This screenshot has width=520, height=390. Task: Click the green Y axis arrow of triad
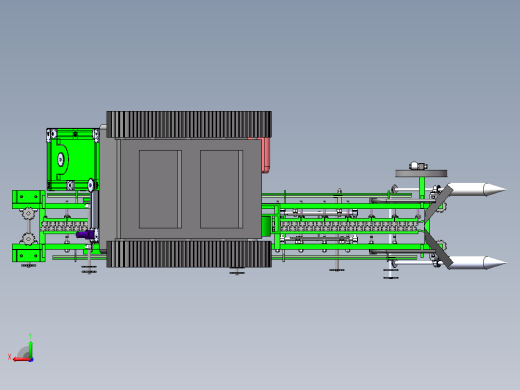30,347
